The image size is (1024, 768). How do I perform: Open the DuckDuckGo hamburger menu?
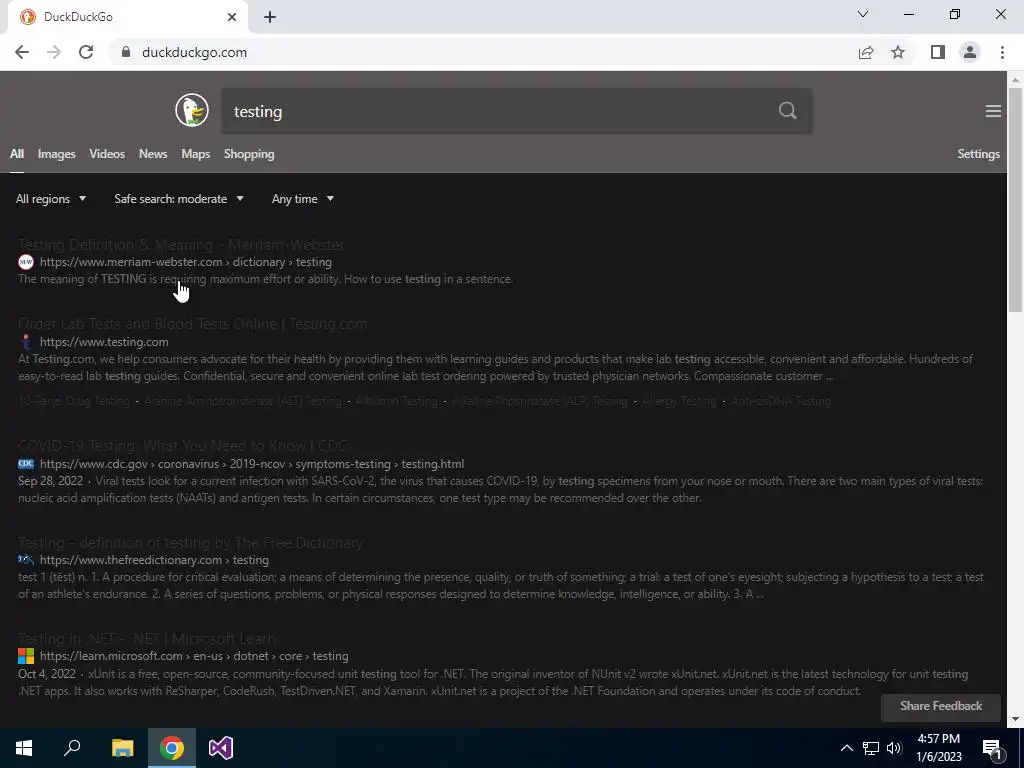(993, 111)
